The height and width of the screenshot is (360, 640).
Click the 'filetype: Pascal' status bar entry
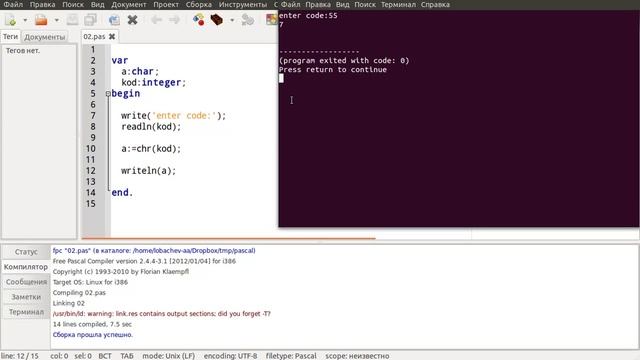click(x=291, y=356)
